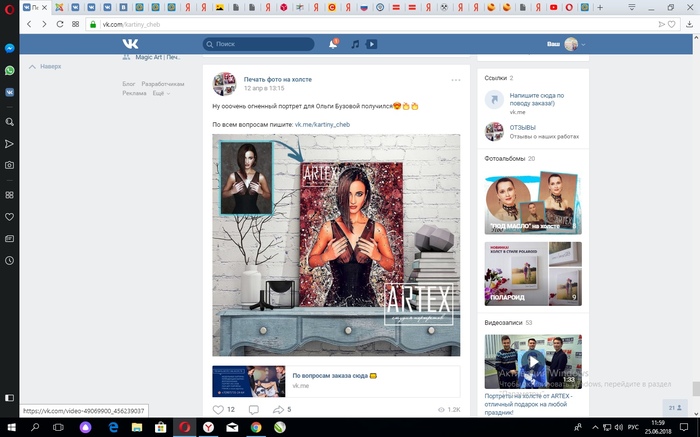Click the VK video icon in header

(371, 44)
